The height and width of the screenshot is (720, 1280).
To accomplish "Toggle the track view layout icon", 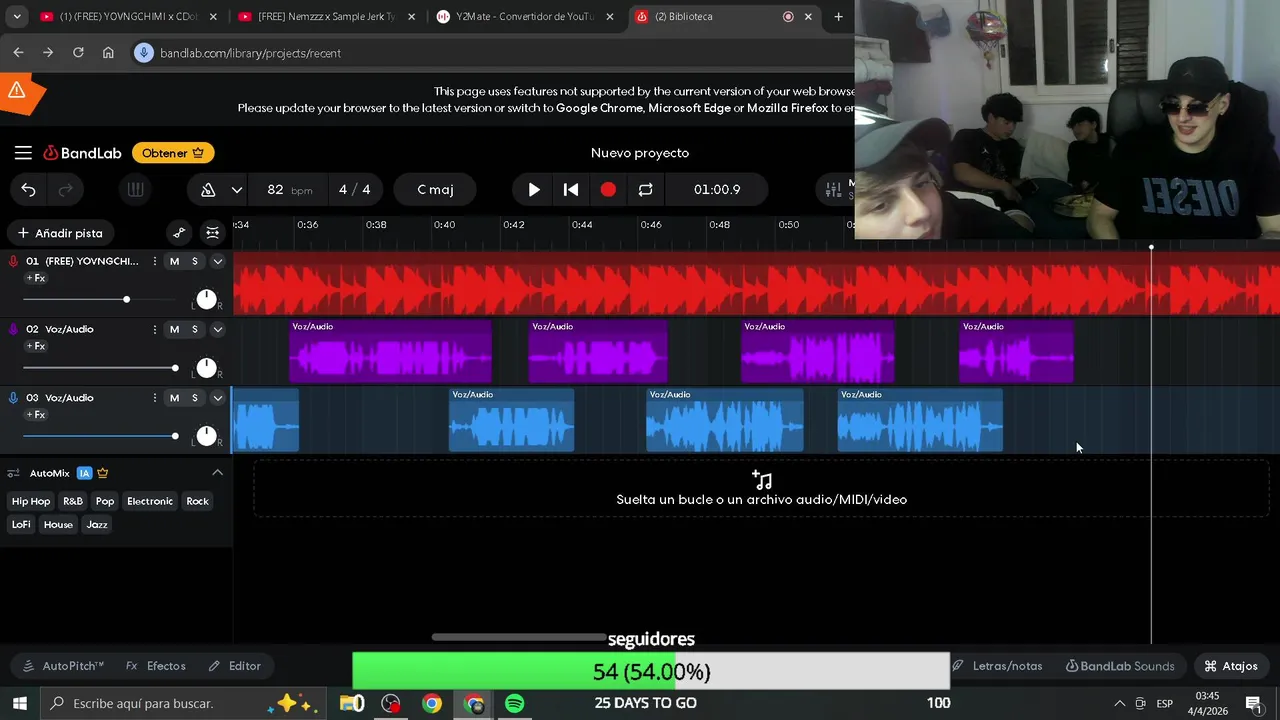I will (x=213, y=233).
